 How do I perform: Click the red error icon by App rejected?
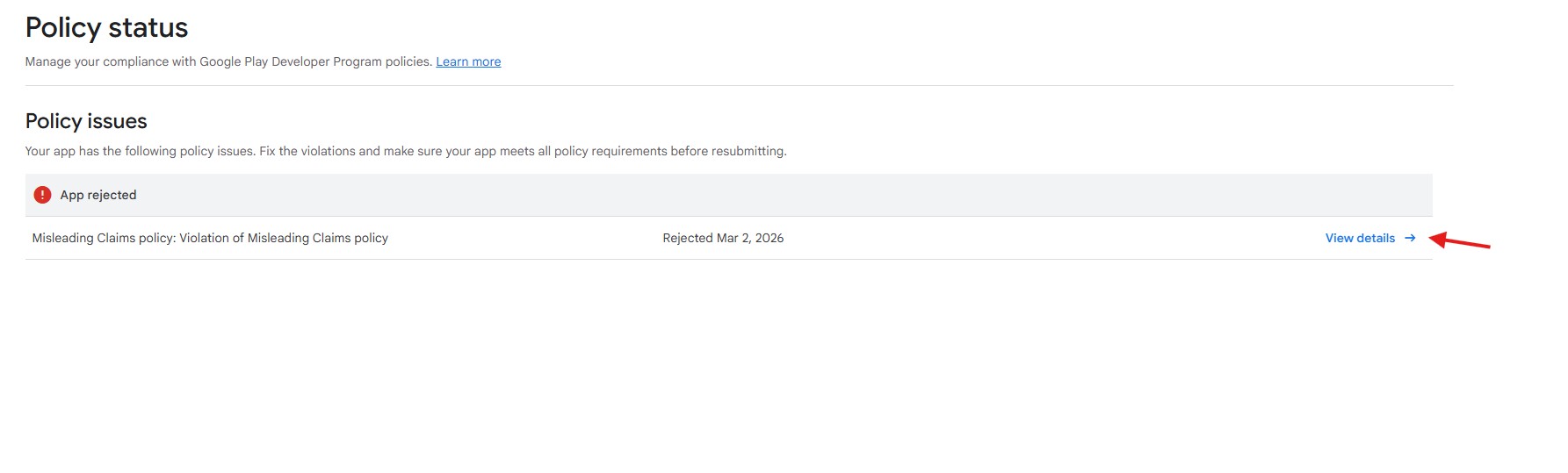[42, 195]
